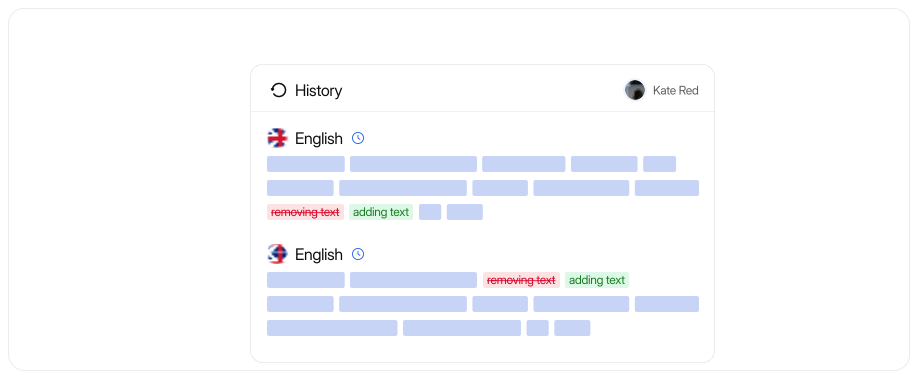Click the first English entry's UK flag
This screenshot has height=380, width=918.
tap(278, 138)
